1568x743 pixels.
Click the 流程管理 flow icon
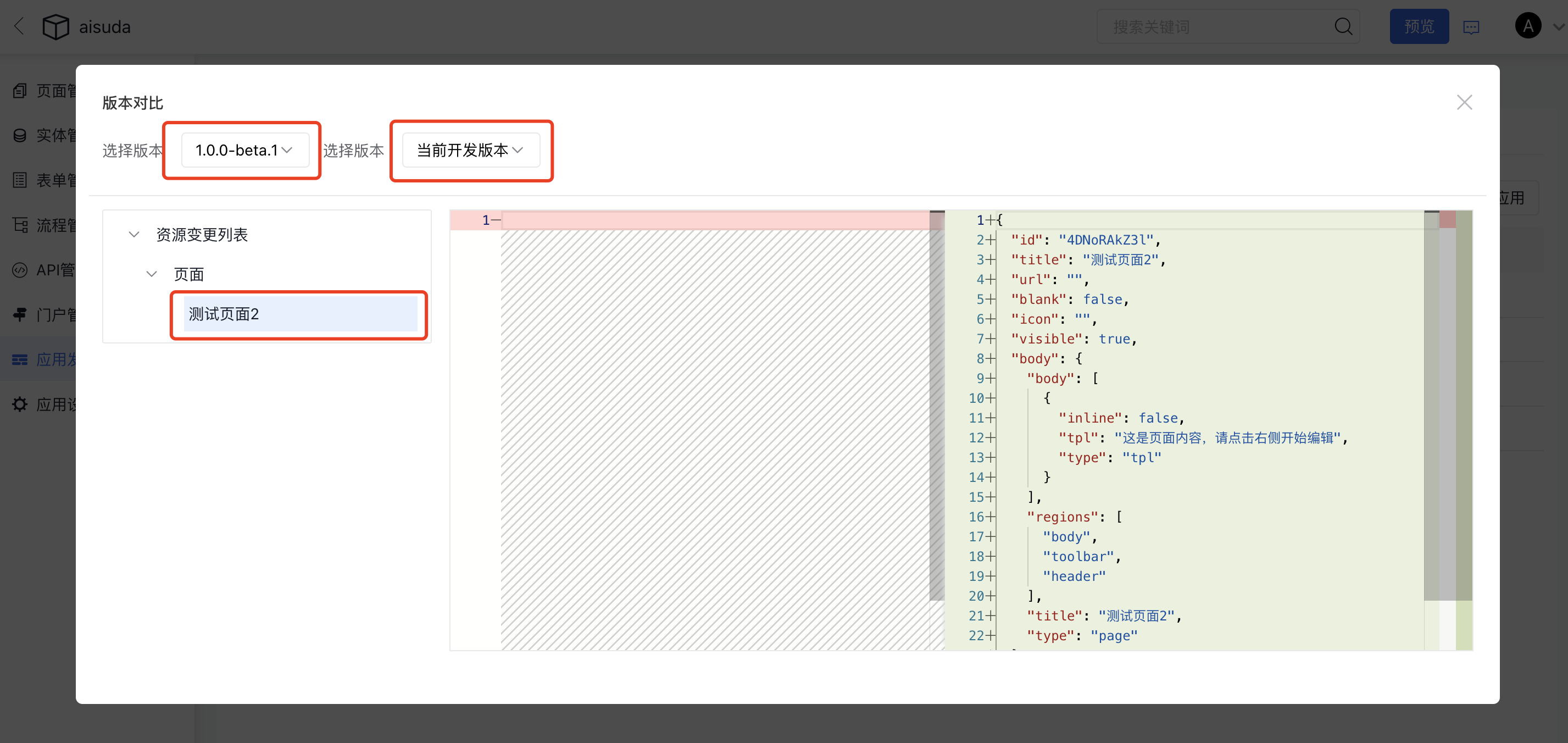pos(20,225)
